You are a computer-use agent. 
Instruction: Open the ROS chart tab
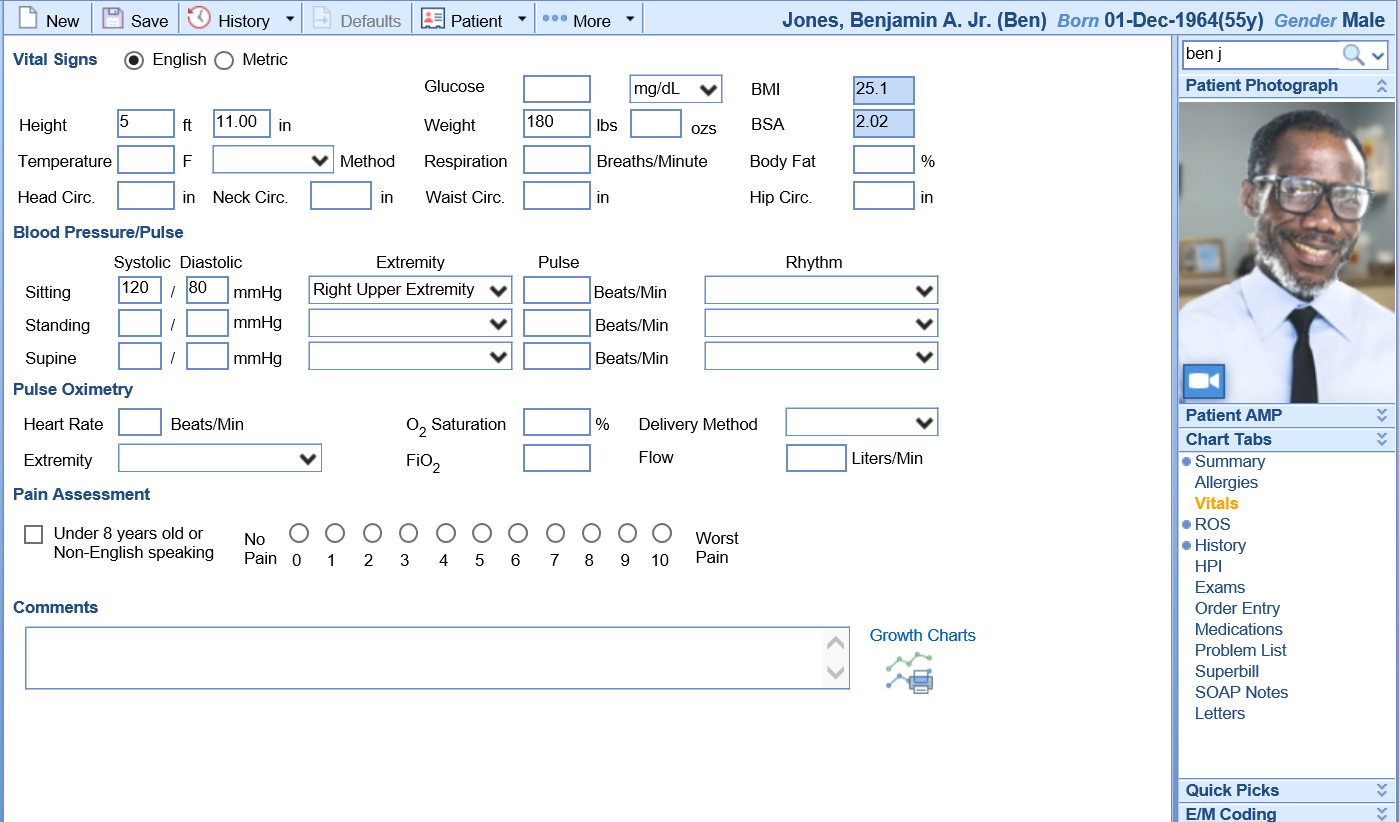(x=1213, y=524)
